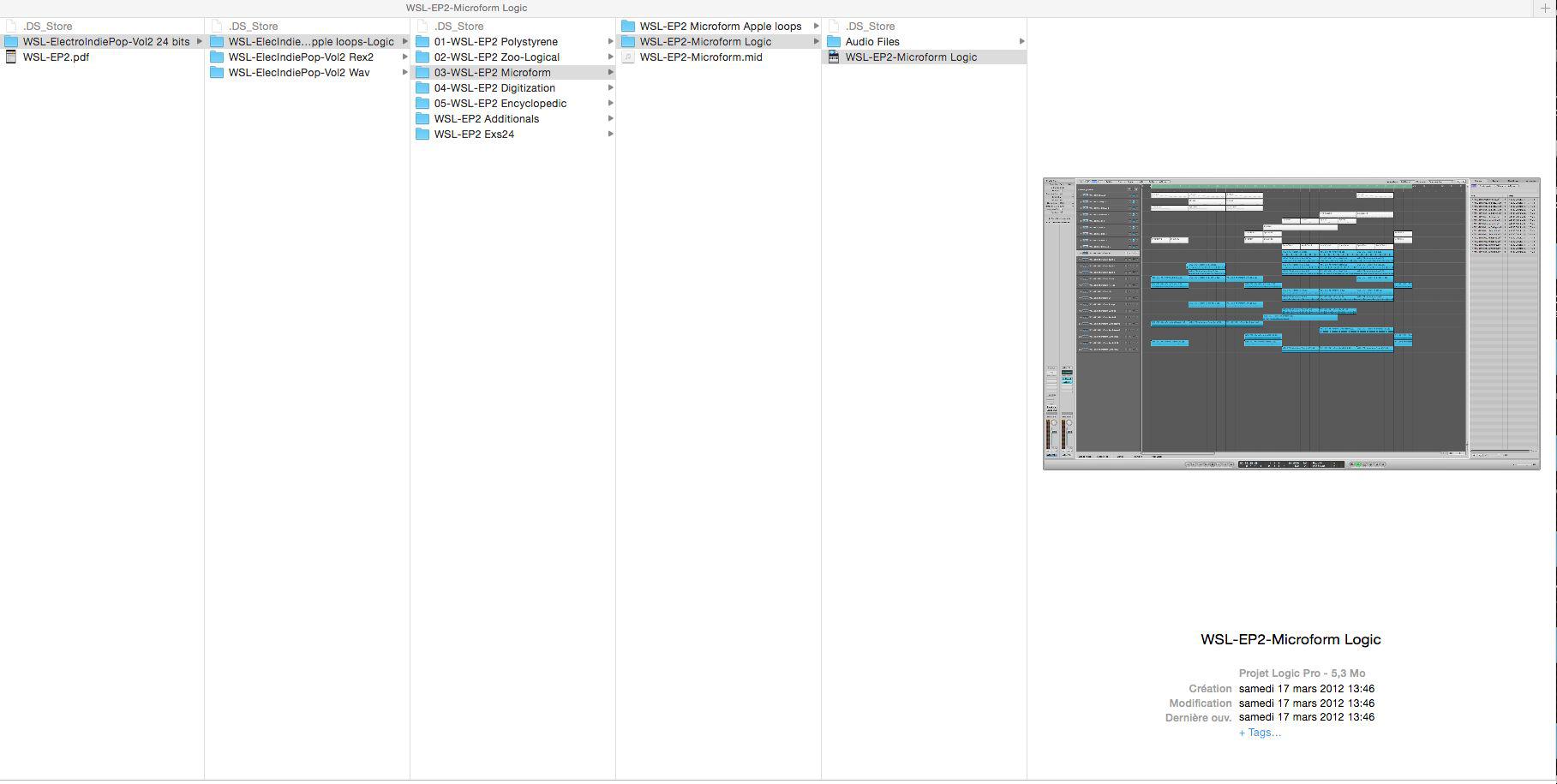Image resolution: width=1557 pixels, height=784 pixels.
Task: Click the preview title WSL-EP2-Microform Logic
Action: tap(1291, 639)
